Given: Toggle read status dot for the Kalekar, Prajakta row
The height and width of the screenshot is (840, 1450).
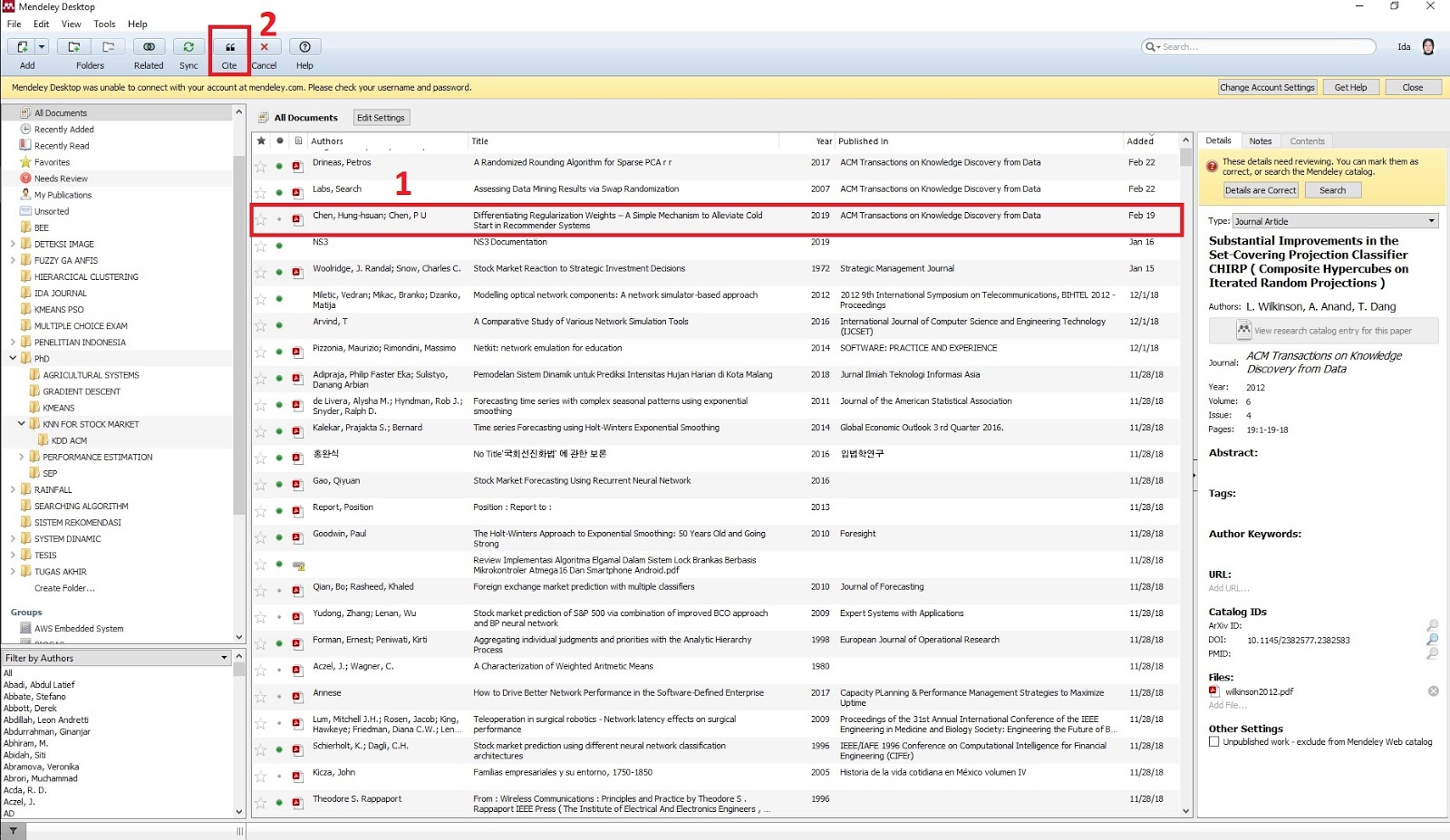Looking at the screenshot, I should point(279,431).
